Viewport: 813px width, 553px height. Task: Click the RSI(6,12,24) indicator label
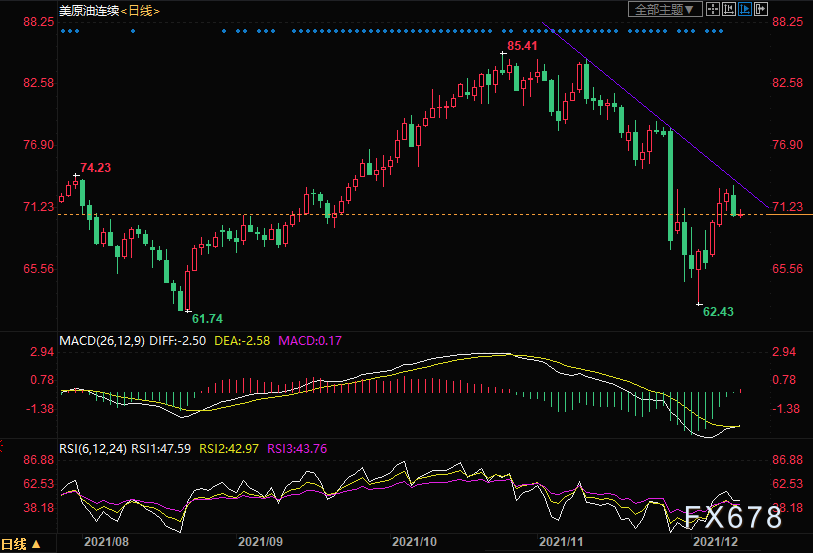(x=93, y=448)
